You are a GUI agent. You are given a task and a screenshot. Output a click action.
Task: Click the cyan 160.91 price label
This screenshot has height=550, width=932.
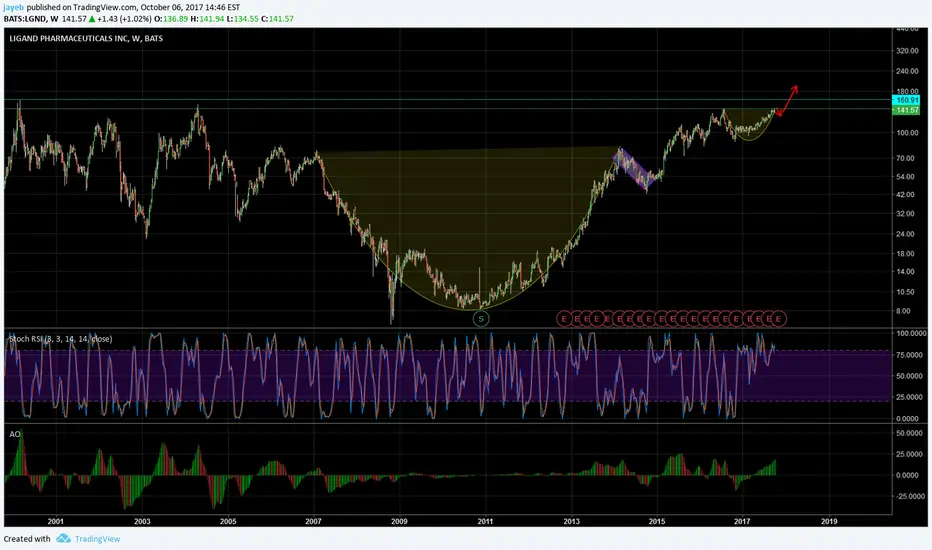(x=906, y=100)
